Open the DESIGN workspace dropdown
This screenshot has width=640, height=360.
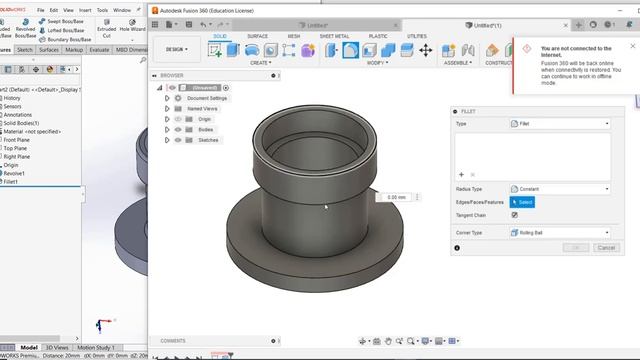[177, 49]
